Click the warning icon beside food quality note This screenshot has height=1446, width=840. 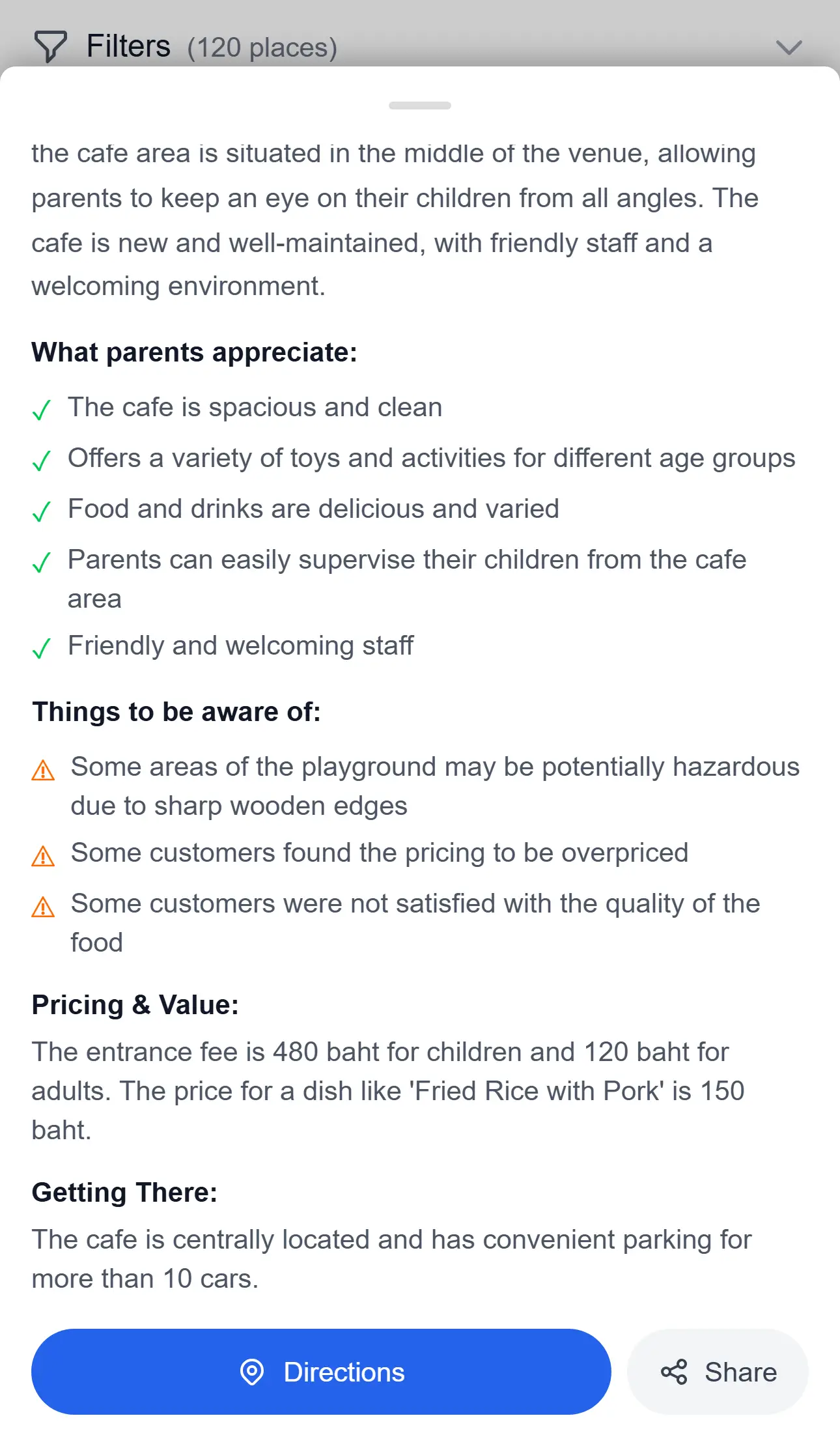[43, 907]
